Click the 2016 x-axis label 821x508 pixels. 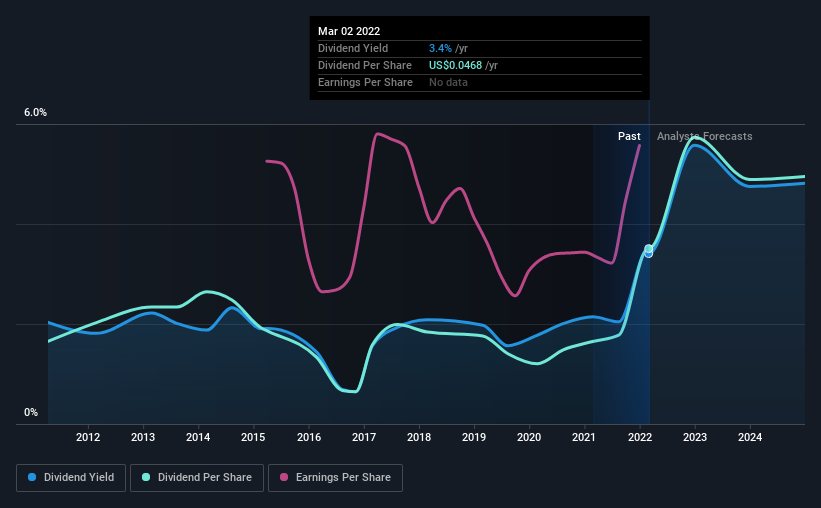pos(309,437)
